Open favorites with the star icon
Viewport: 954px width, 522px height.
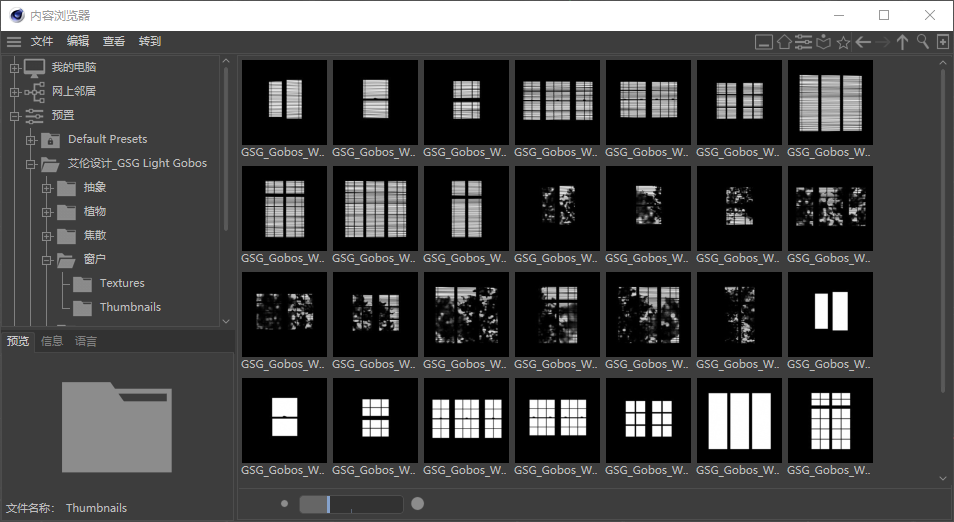(x=843, y=43)
